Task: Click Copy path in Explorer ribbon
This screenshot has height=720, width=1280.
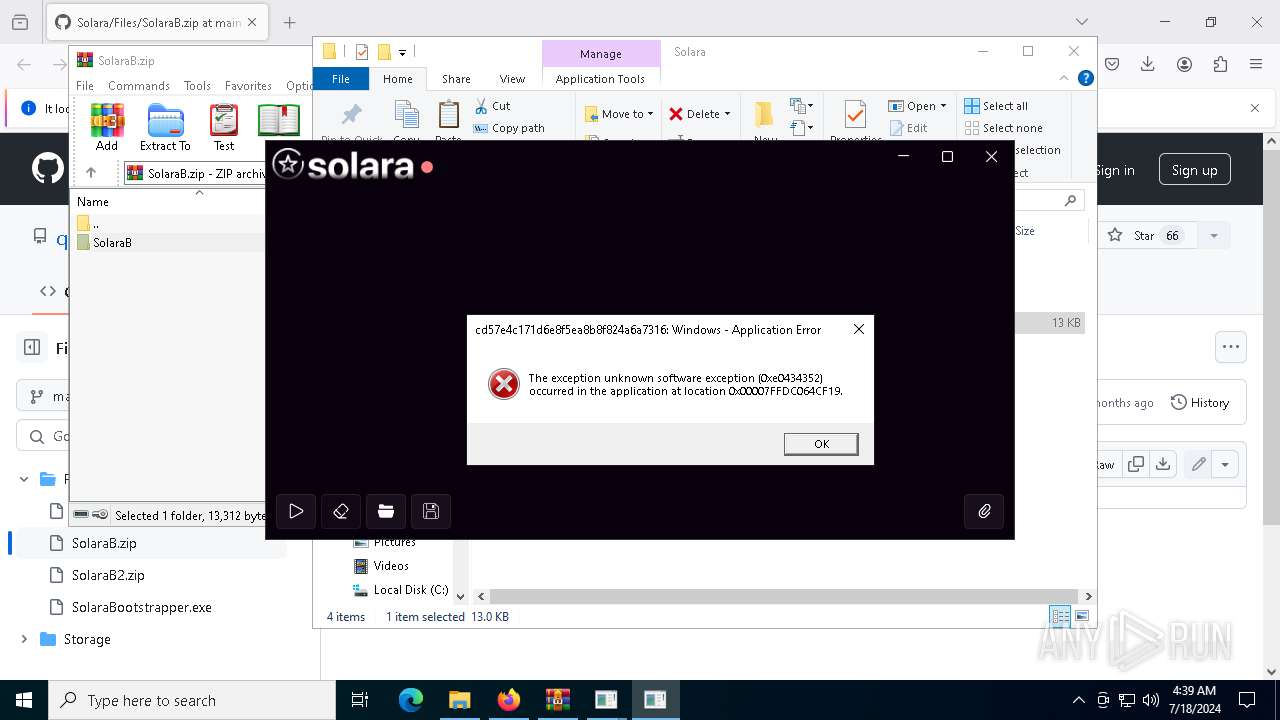Action: point(509,128)
